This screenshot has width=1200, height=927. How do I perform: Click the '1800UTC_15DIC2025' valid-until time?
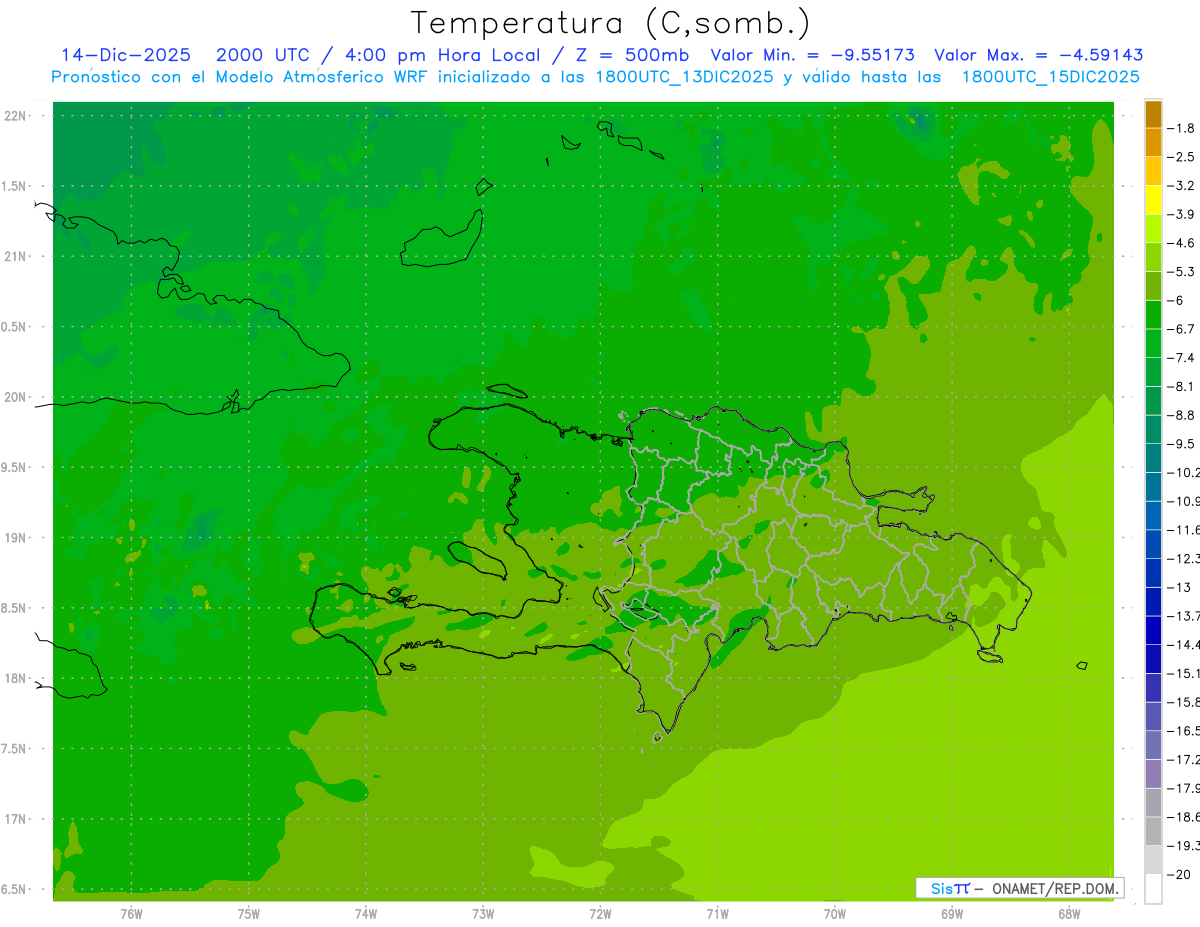point(1051,77)
